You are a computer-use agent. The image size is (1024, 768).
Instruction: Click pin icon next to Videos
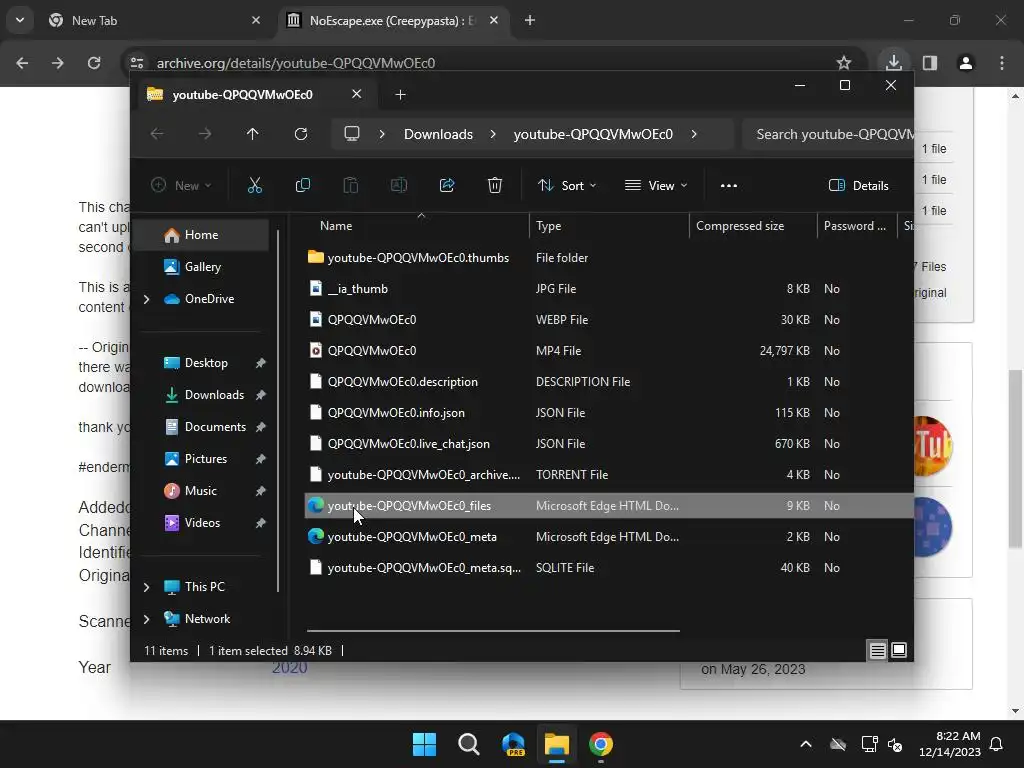(x=260, y=522)
